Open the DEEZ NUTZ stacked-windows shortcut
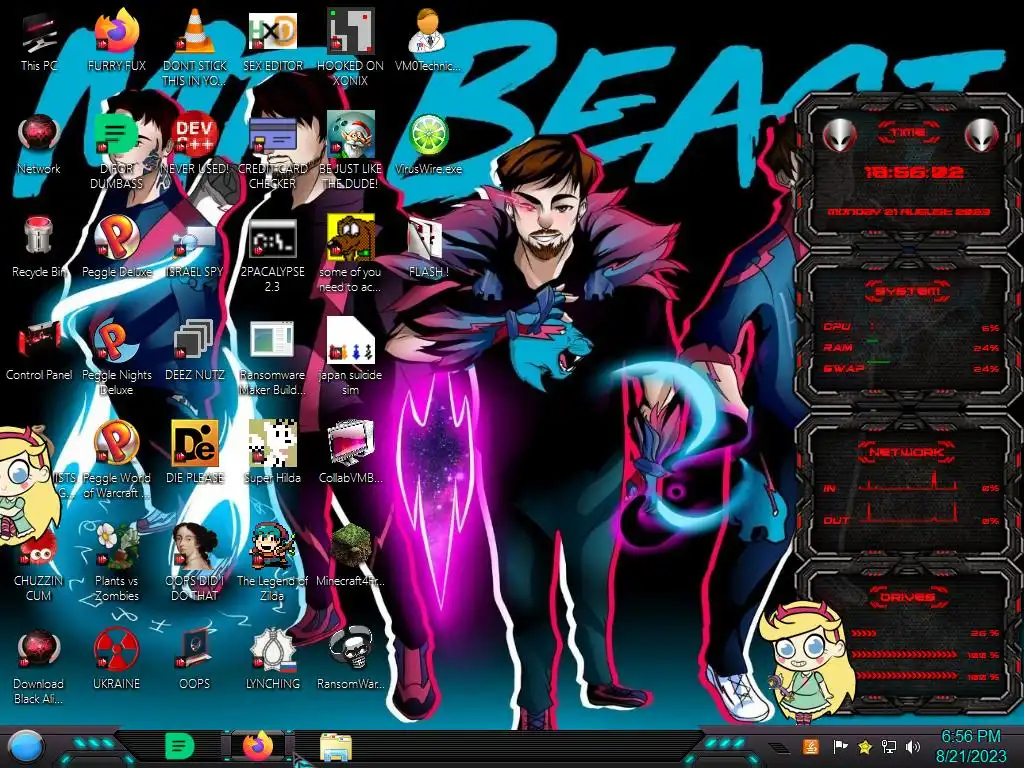Image resolution: width=1024 pixels, height=768 pixels. pos(194,351)
